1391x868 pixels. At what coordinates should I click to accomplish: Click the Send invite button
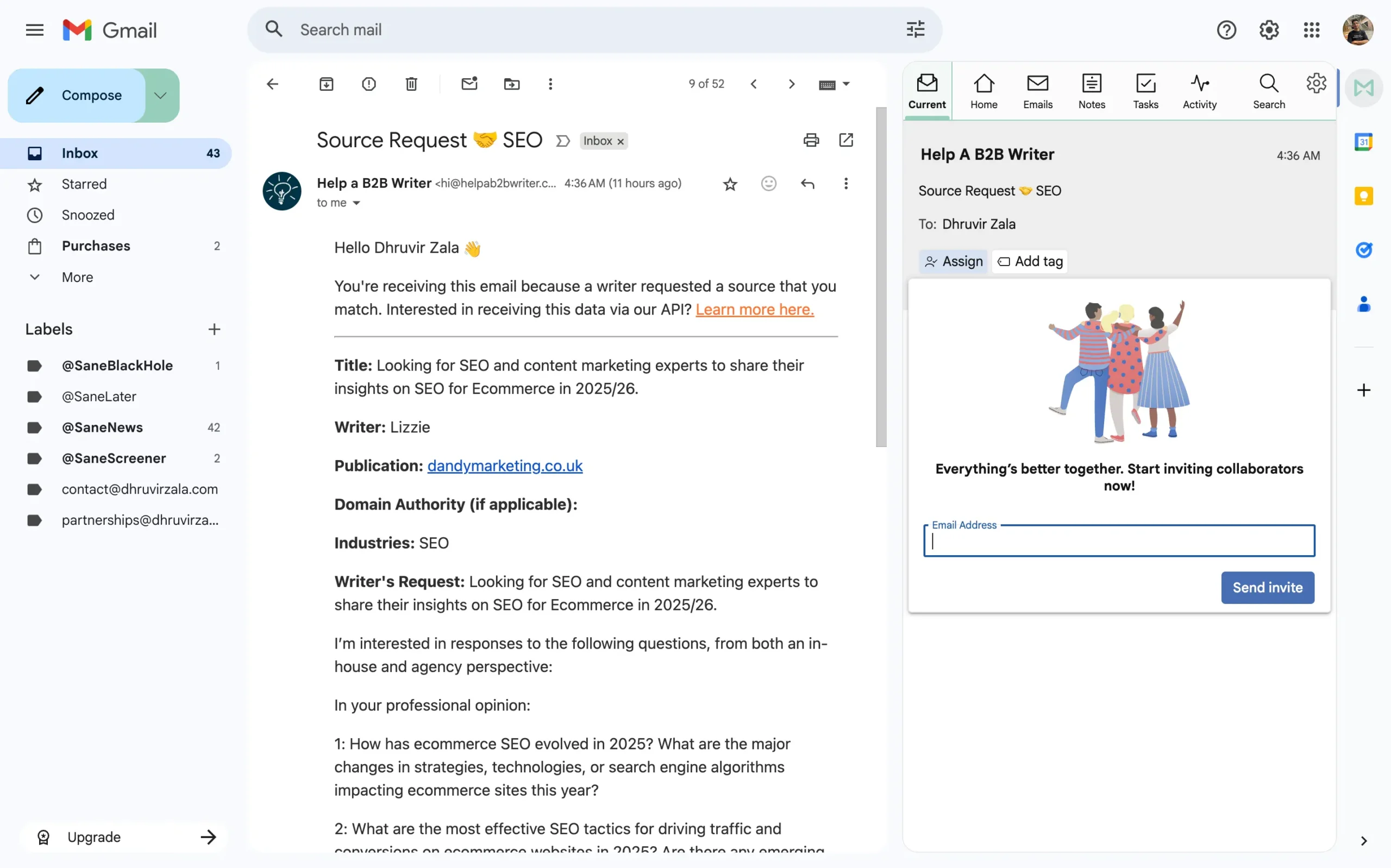(1267, 587)
